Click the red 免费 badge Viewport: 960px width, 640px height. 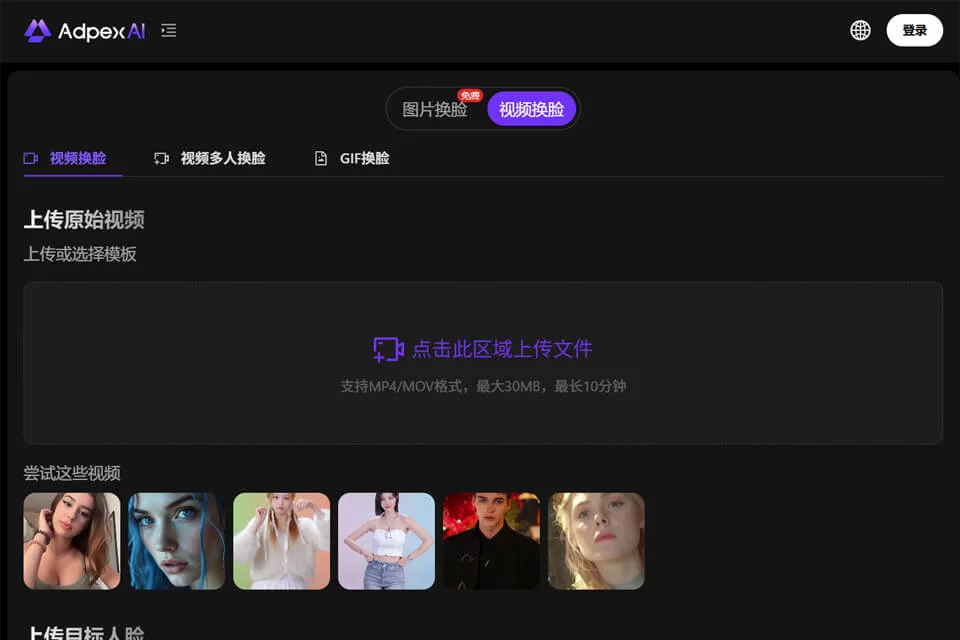tap(470, 96)
